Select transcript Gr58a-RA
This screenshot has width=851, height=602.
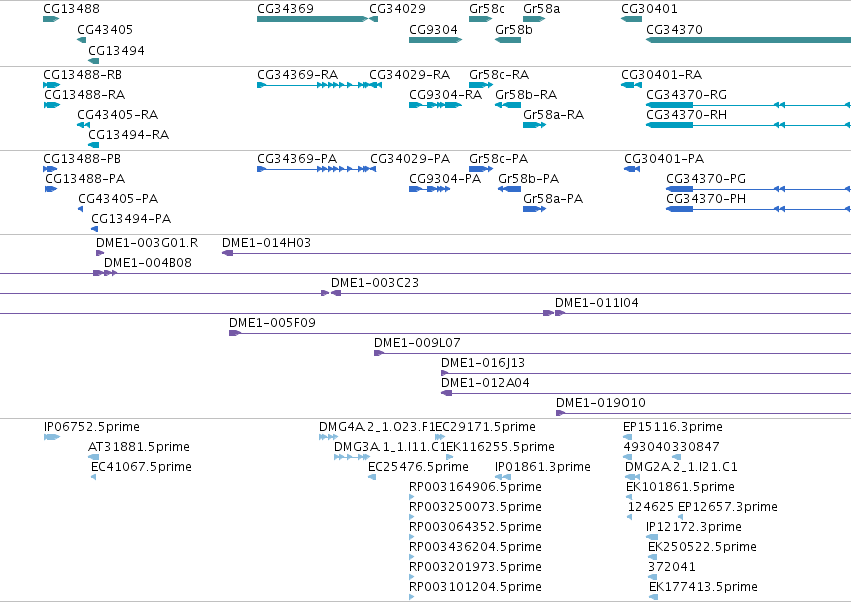[x=554, y=115]
